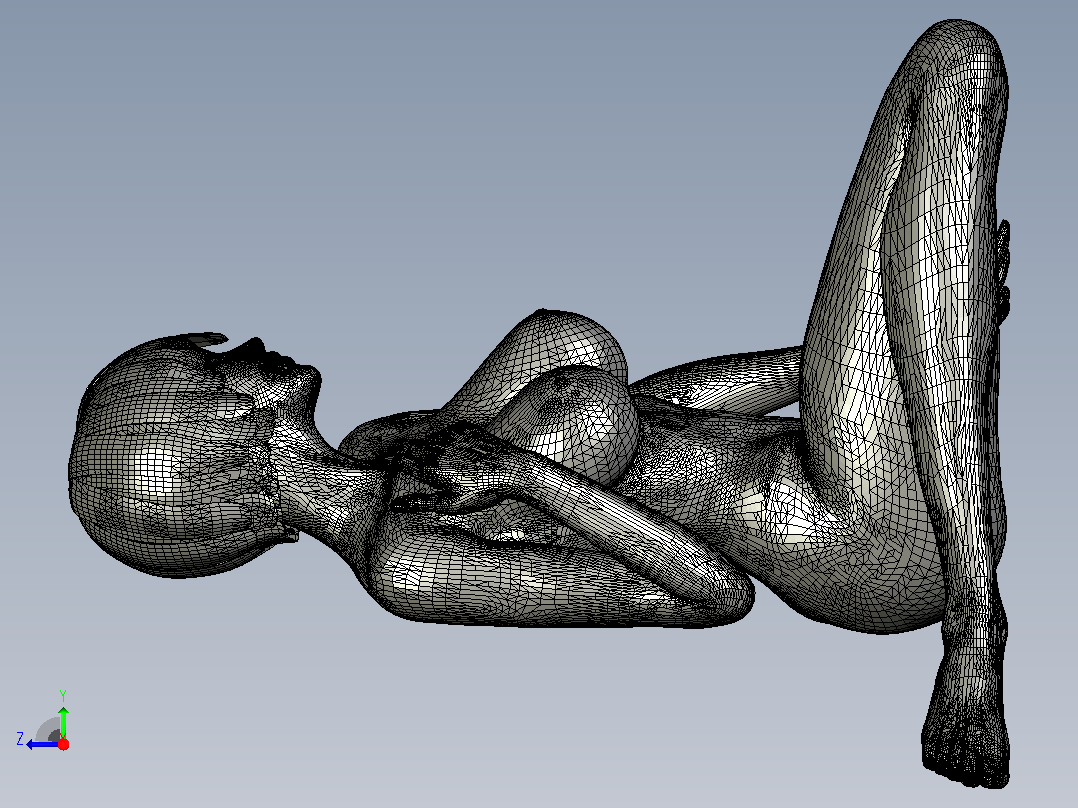Click the green Y axis arrow of the triad
Screen dimensions: 1078x808
[63, 722]
